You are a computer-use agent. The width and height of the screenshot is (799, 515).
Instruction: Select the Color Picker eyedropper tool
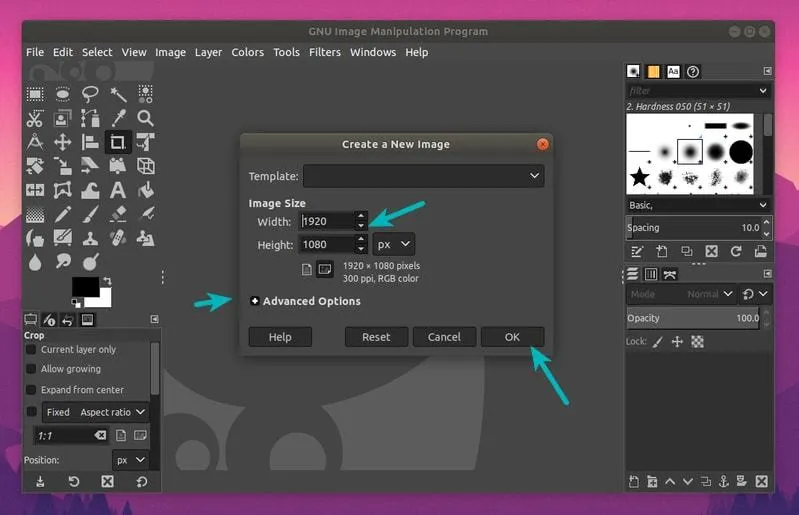tap(118, 118)
